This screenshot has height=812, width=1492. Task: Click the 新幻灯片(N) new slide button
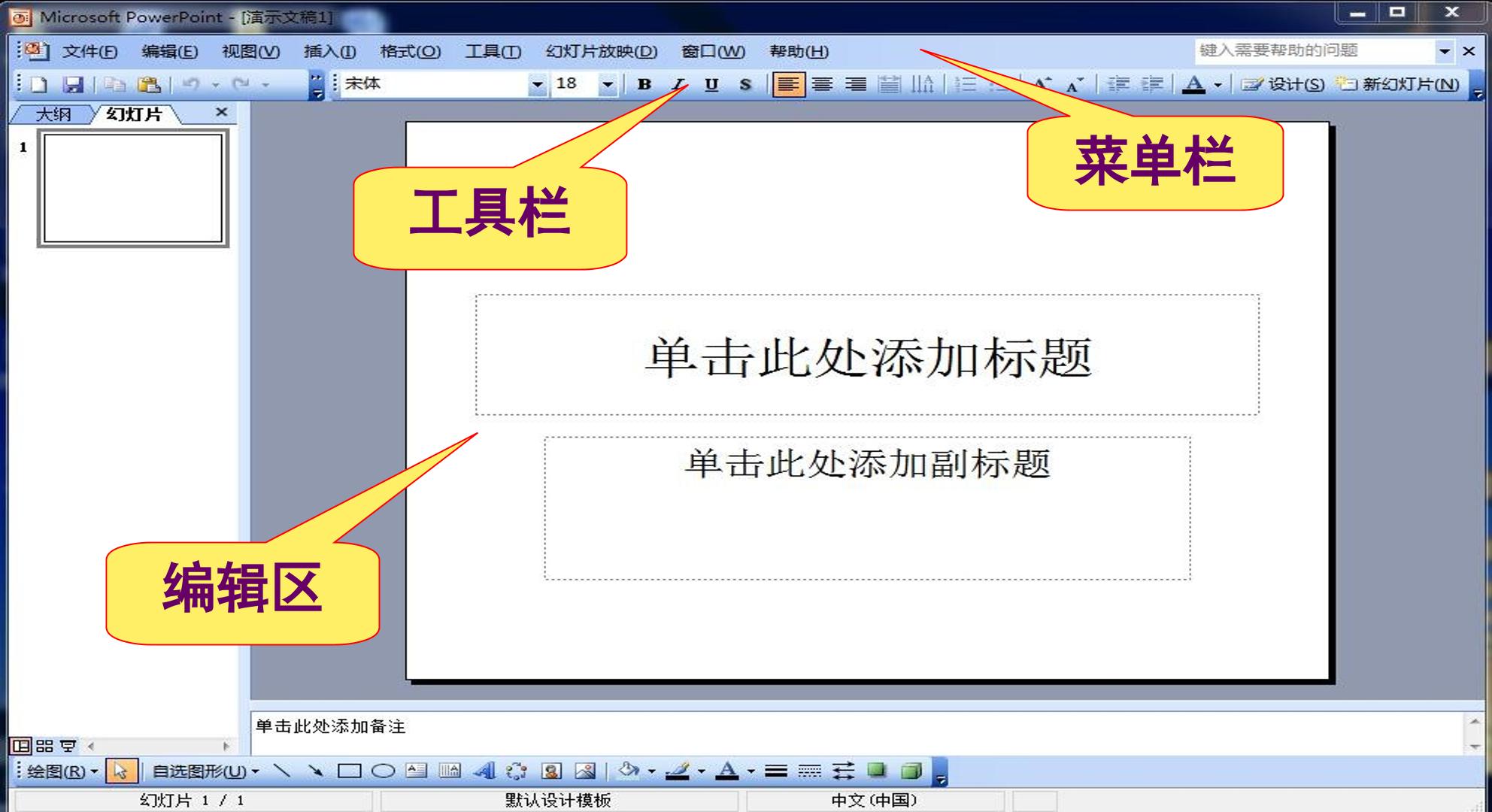tap(1398, 84)
